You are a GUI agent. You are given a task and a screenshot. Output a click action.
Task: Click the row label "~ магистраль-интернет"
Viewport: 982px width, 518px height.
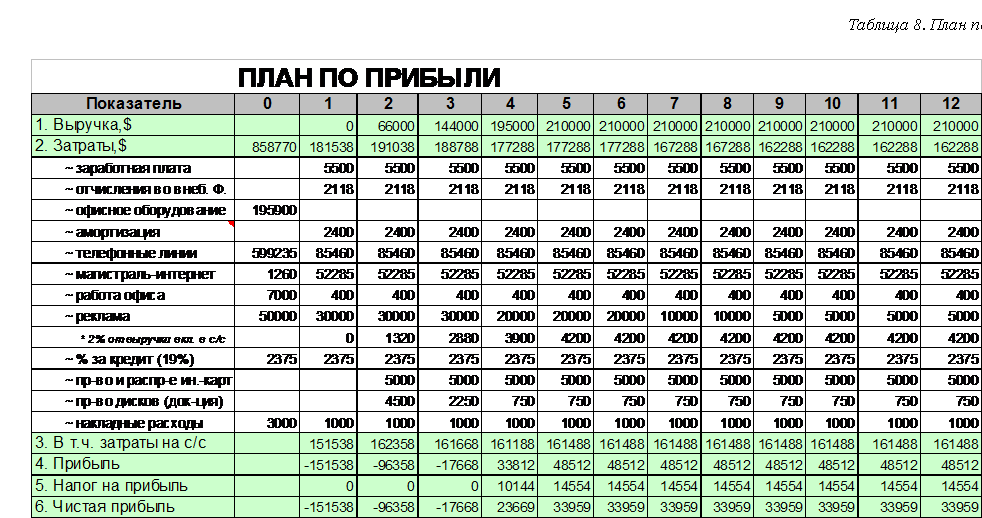[139, 274]
